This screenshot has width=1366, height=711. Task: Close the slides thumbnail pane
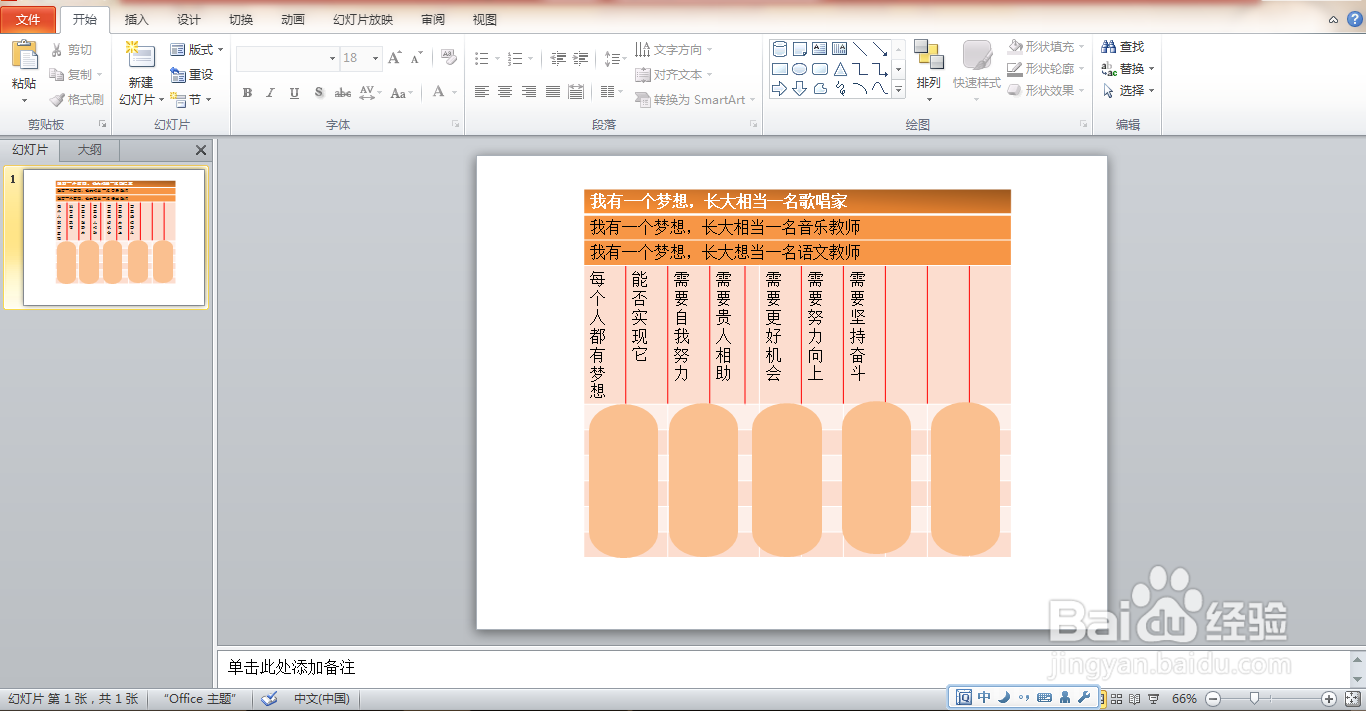pos(201,150)
